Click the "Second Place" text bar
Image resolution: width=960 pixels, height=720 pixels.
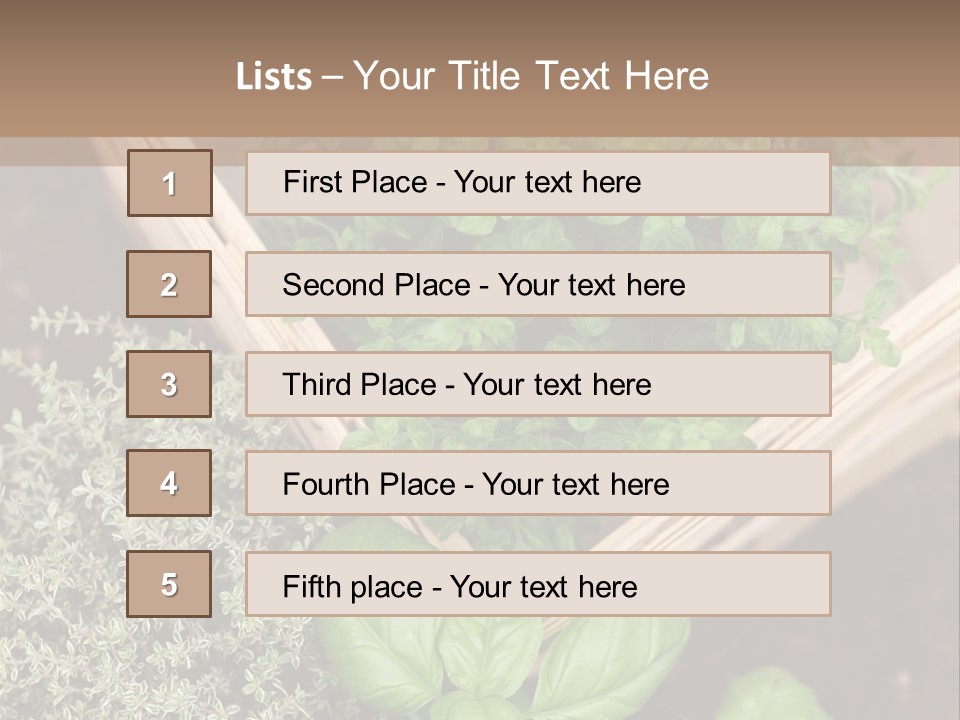tap(538, 284)
